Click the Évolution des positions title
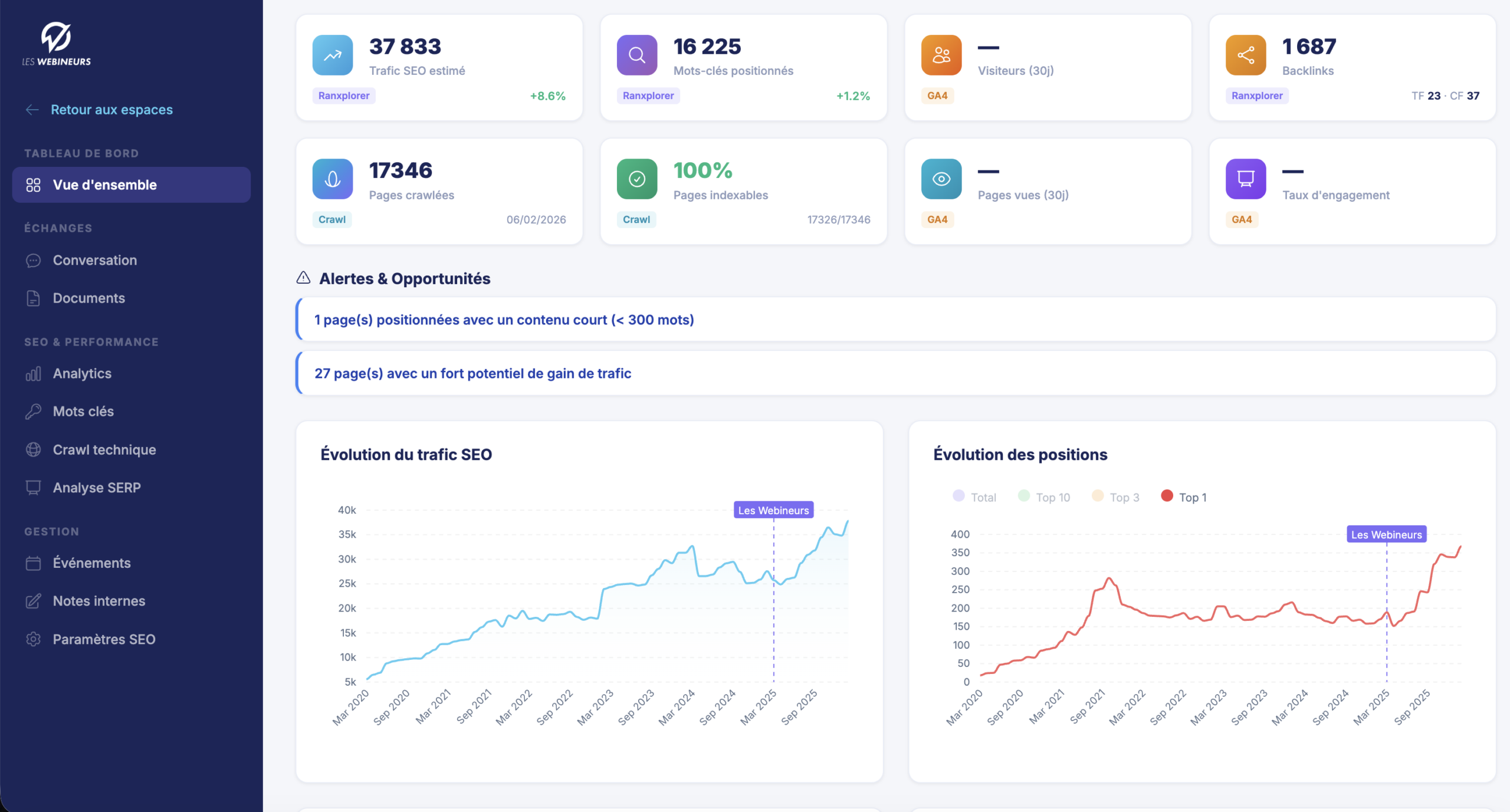1510x812 pixels. click(x=1020, y=454)
